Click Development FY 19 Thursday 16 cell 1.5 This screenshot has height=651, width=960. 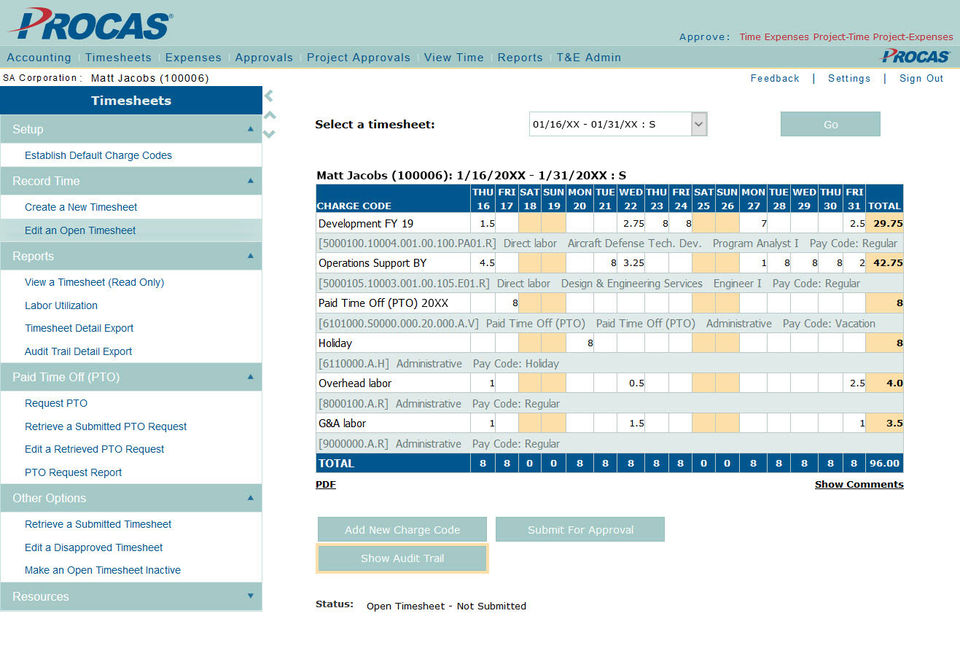(x=483, y=224)
